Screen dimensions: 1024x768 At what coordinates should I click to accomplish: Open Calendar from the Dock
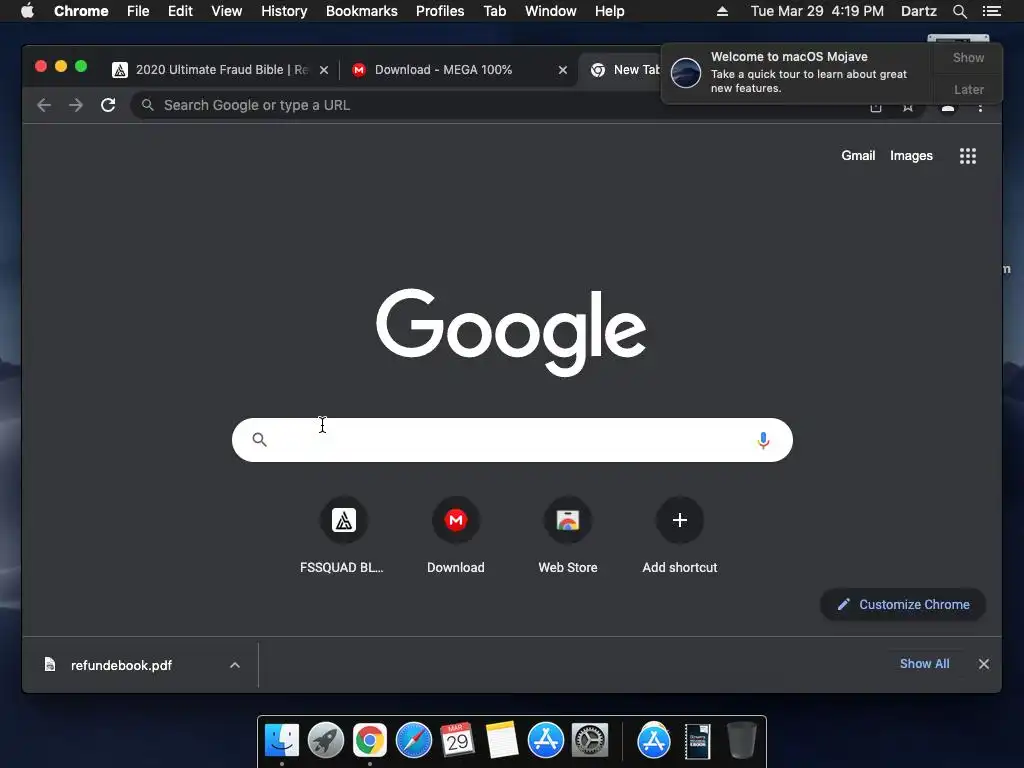457,741
